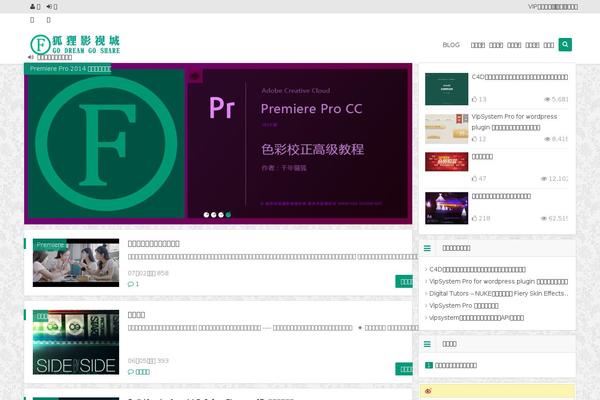Screen dimensions: 600x400
Task: Open the post title above the 07-02 date
Action: tap(153, 243)
